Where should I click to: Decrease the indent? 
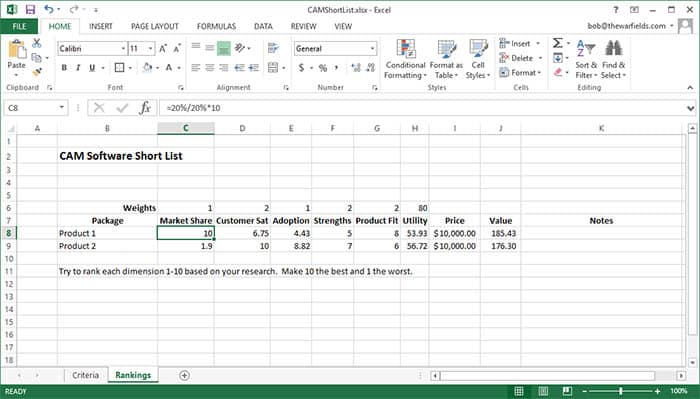pyautogui.click(x=240, y=68)
